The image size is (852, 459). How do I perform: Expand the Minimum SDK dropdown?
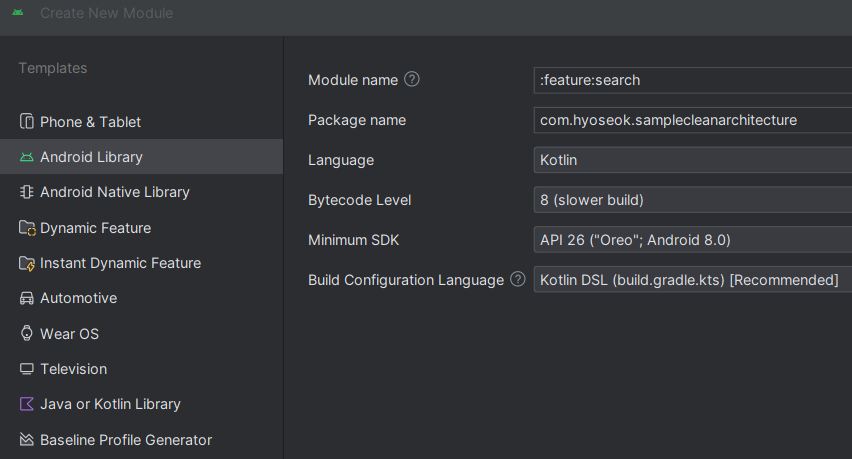point(692,240)
